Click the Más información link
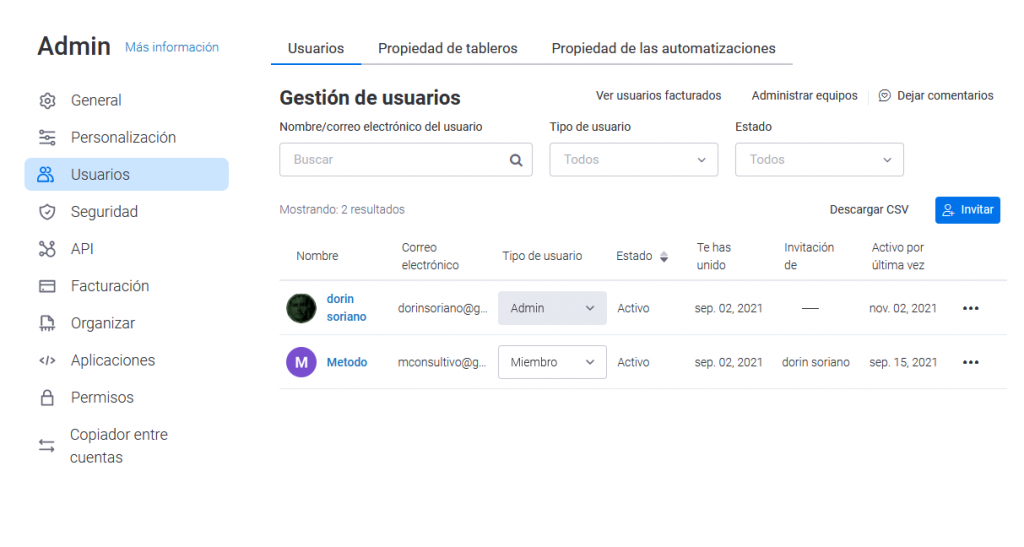The height and width of the screenshot is (547, 1024). (172, 47)
